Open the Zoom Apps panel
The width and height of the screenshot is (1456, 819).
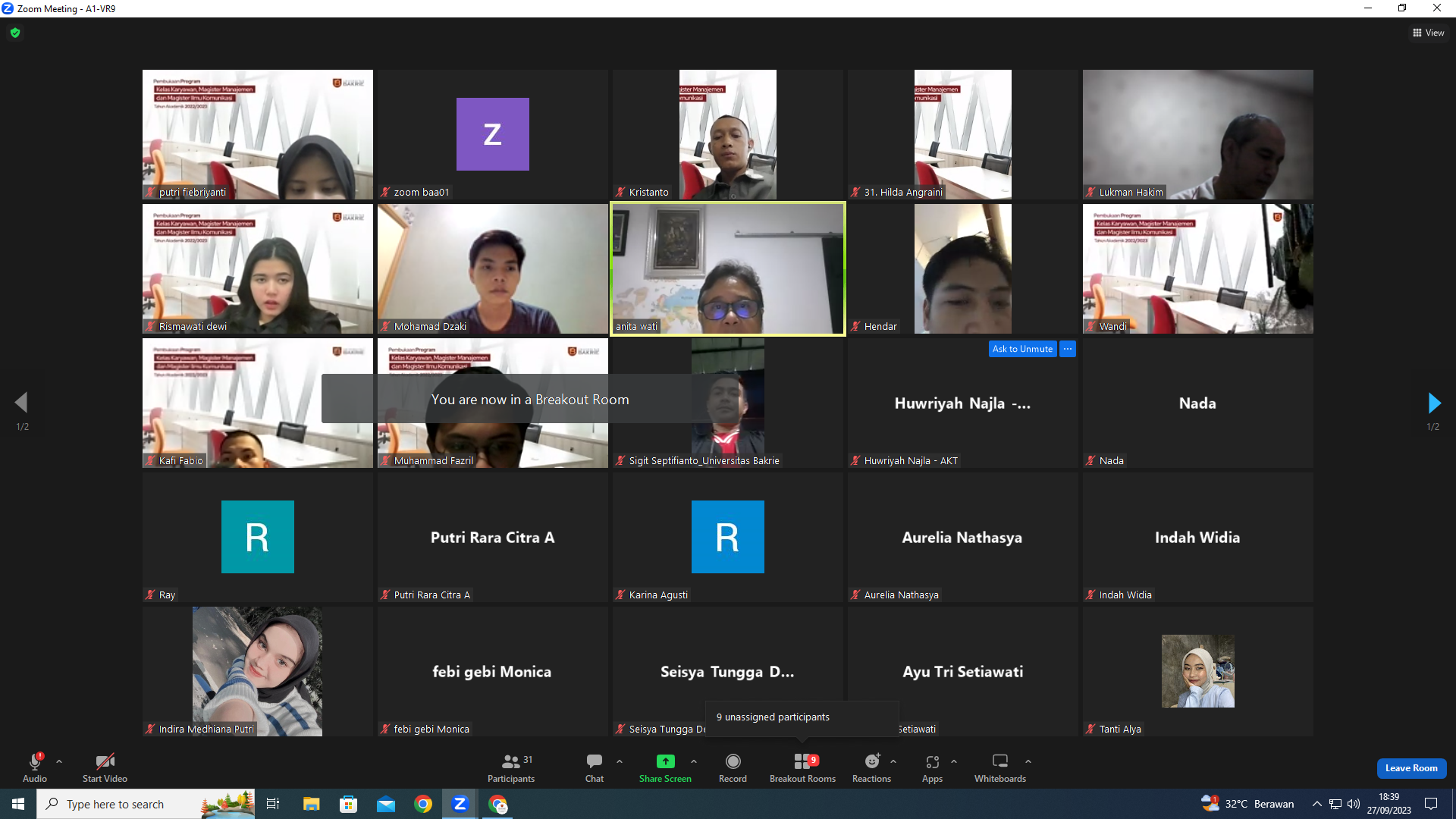click(x=933, y=767)
